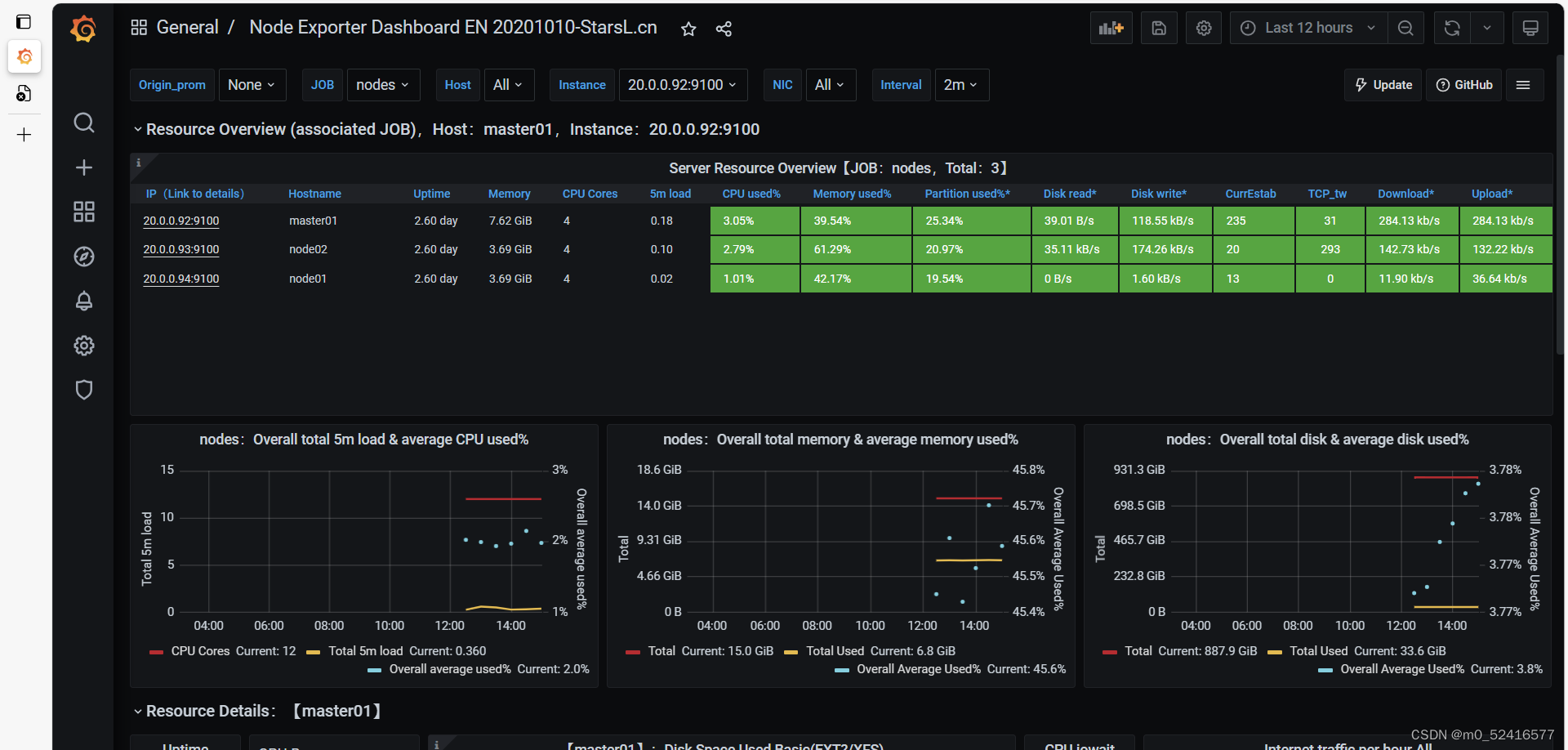This screenshot has height=750, width=1568.
Task: Refresh the dashboard
Action: (1452, 28)
